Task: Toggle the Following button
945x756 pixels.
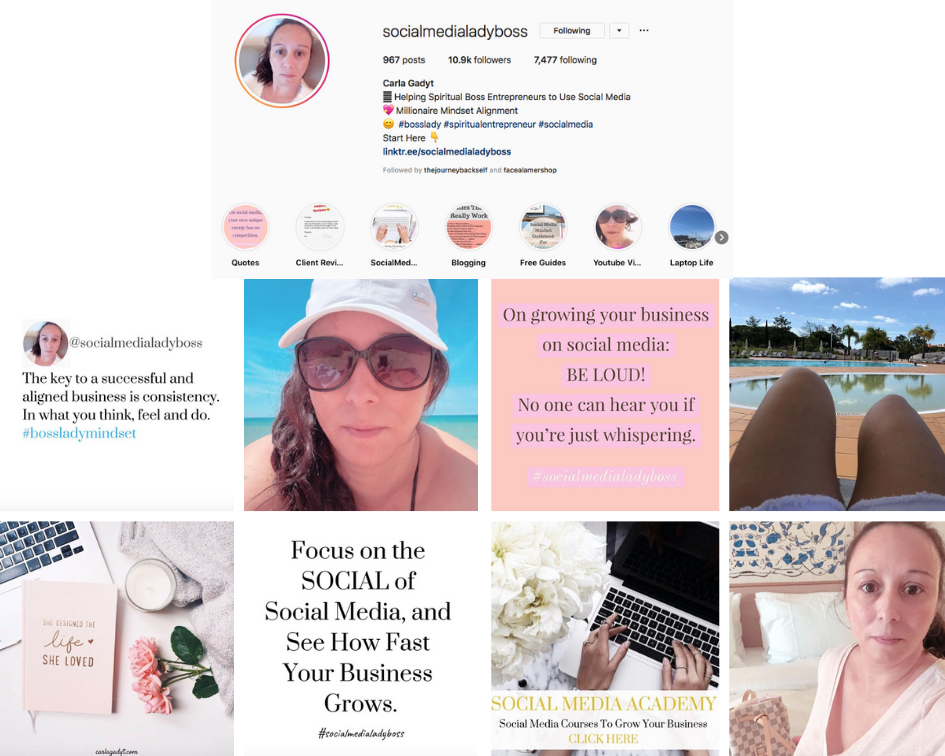Action: click(x=572, y=31)
